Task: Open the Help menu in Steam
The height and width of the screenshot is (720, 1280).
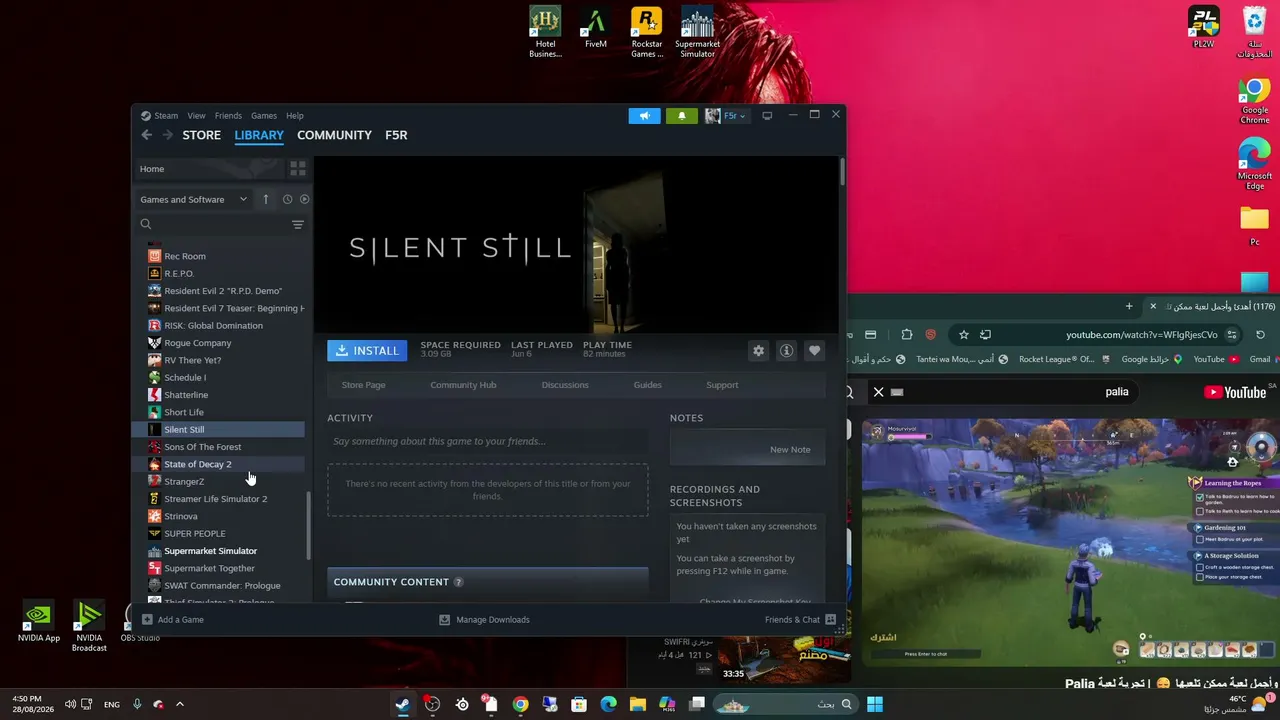Action: pos(295,116)
